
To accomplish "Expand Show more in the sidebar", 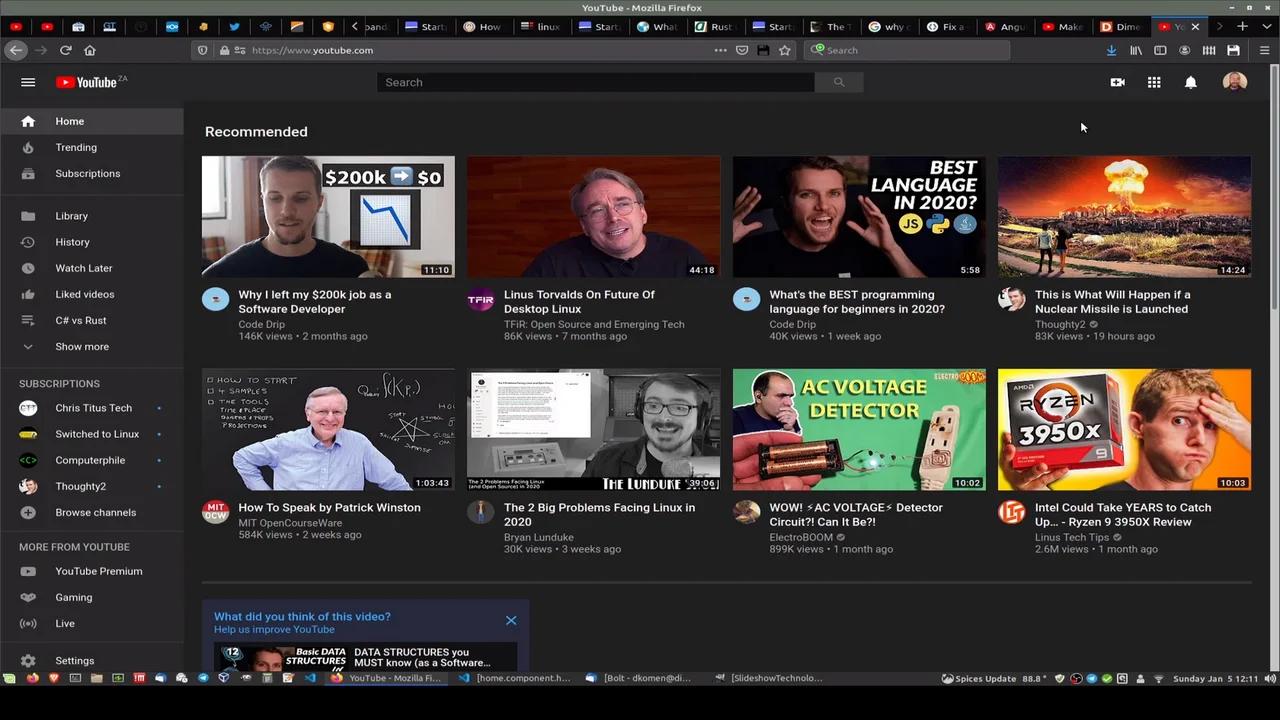I will (82, 346).
